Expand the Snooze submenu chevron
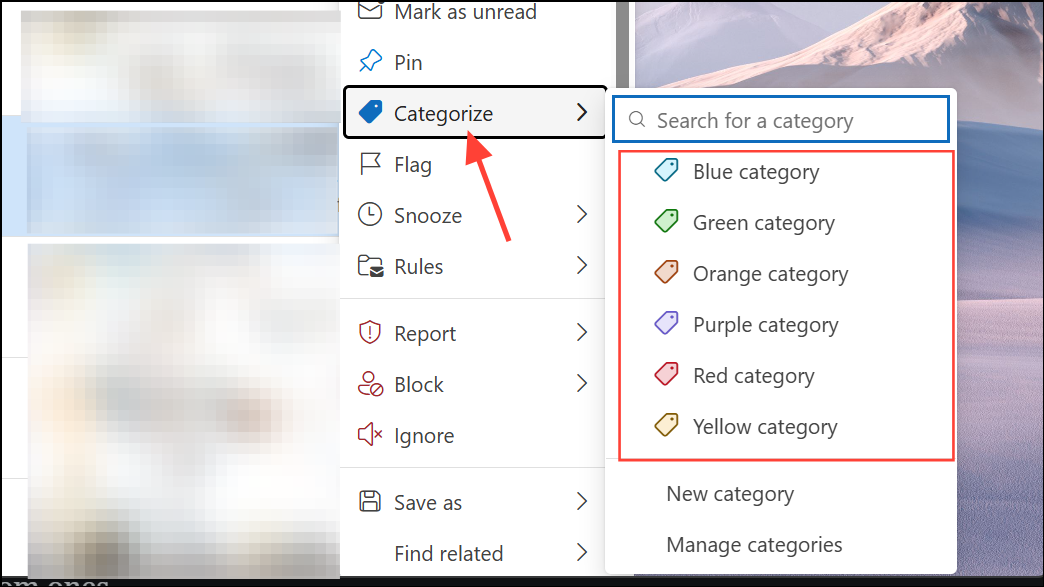 coord(582,214)
